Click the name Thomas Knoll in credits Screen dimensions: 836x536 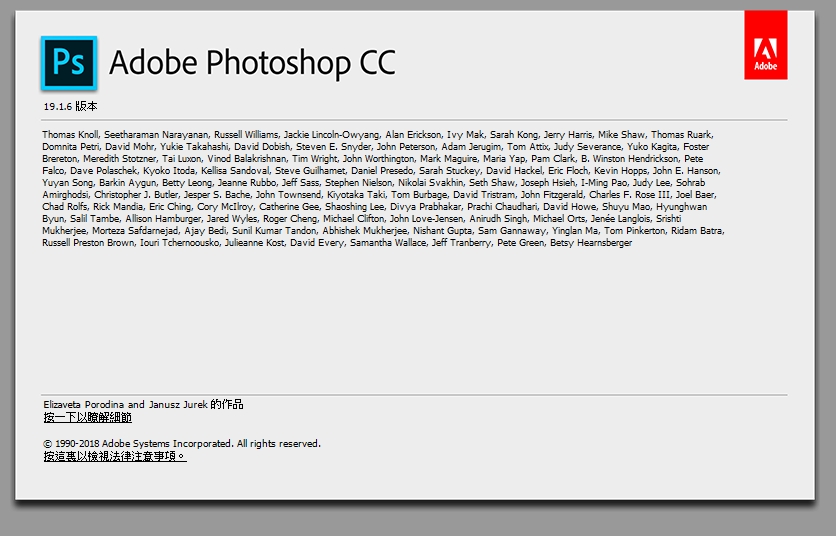click(x=70, y=134)
